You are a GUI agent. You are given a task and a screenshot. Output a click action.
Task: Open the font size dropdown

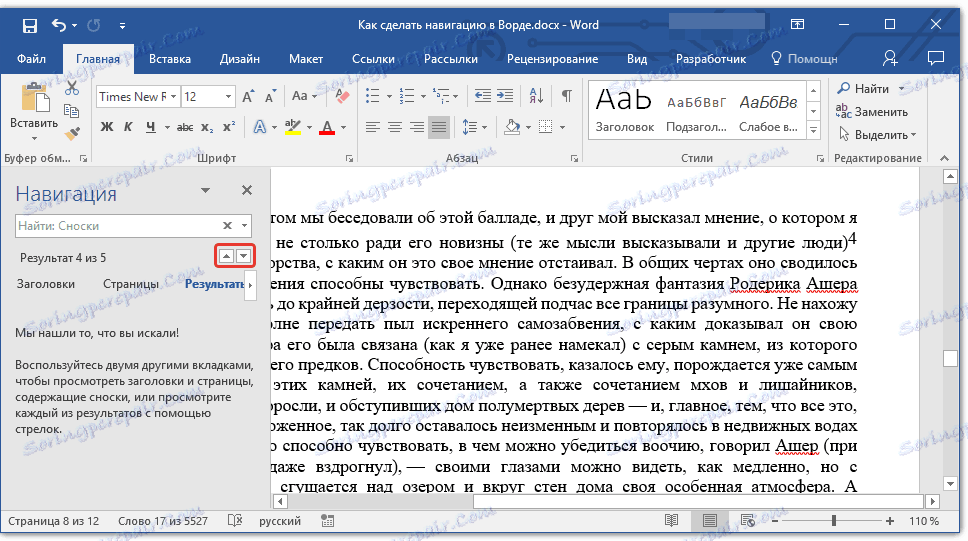(x=229, y=97)
